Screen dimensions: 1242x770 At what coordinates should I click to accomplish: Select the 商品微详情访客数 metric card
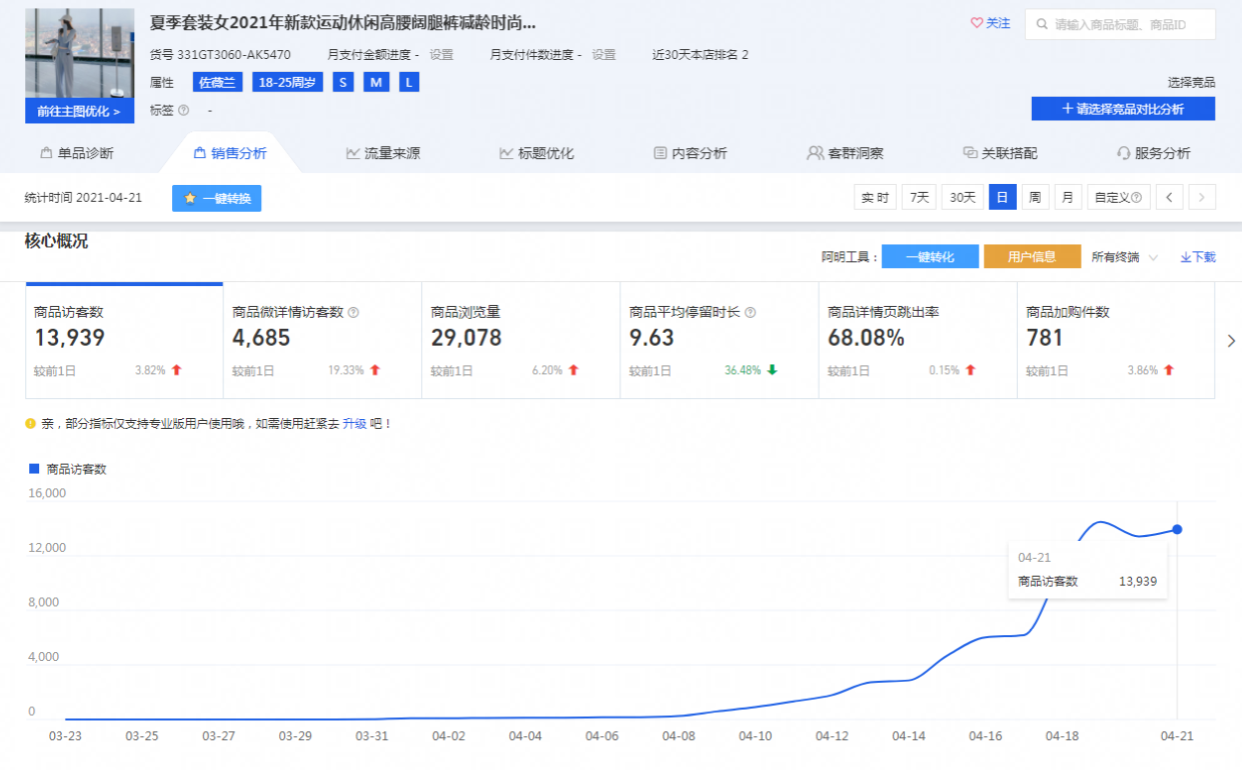point(322,341)
